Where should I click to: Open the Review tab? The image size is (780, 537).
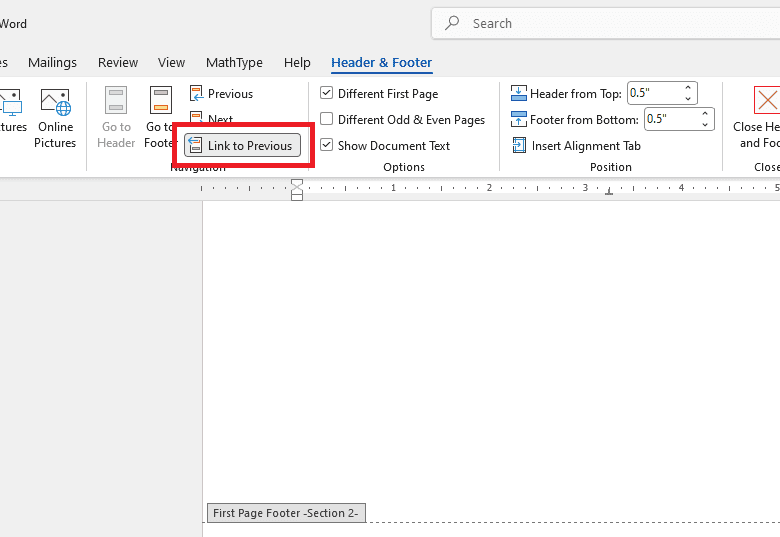coord(118,63)
